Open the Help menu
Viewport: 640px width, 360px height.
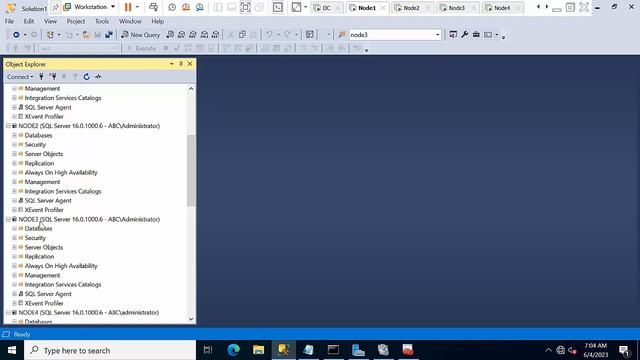(158, 21)
